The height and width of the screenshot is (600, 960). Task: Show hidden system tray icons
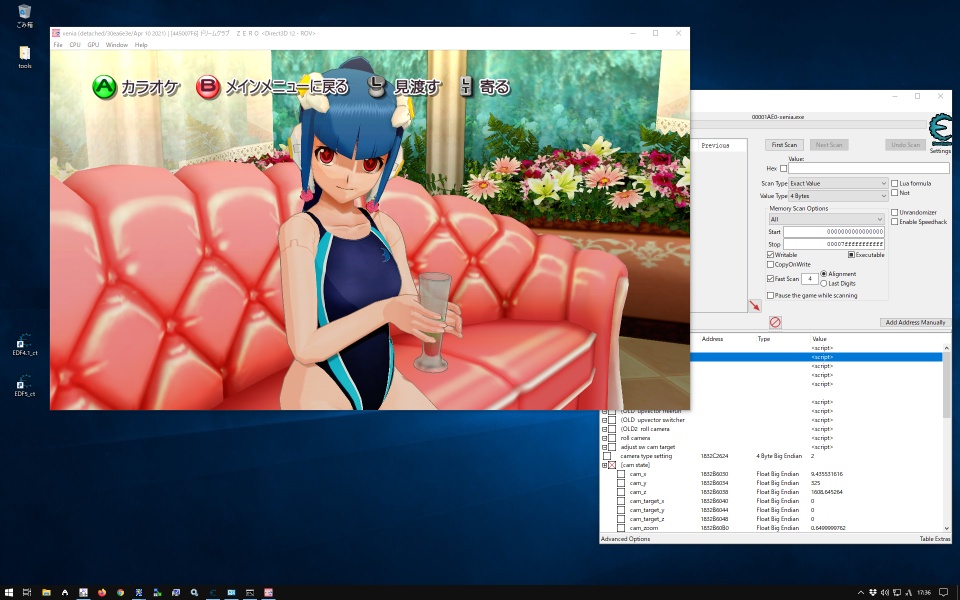point(861,593)
